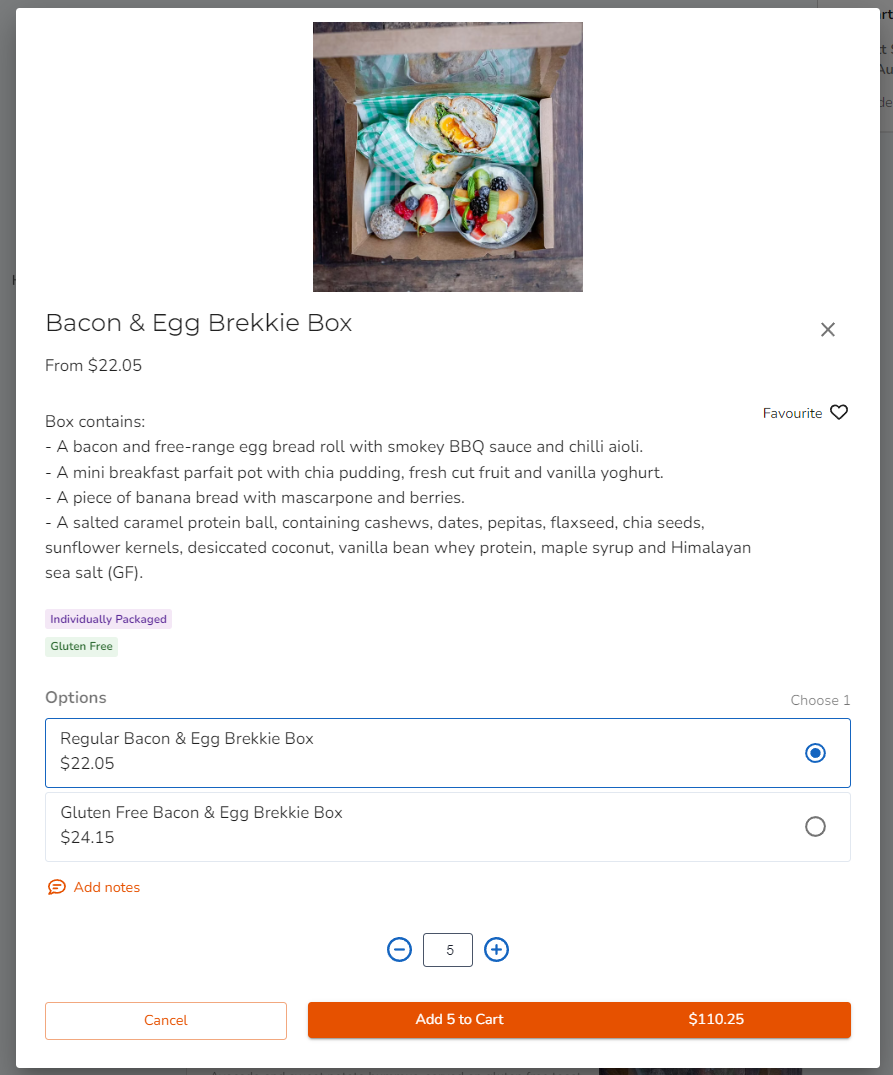Close the product dialog with the X

(827, 330)
